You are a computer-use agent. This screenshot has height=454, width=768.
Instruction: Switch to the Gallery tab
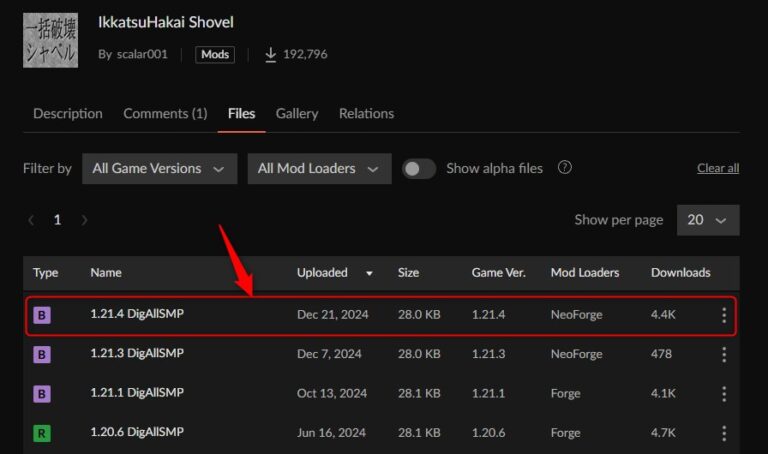(297, 114)
